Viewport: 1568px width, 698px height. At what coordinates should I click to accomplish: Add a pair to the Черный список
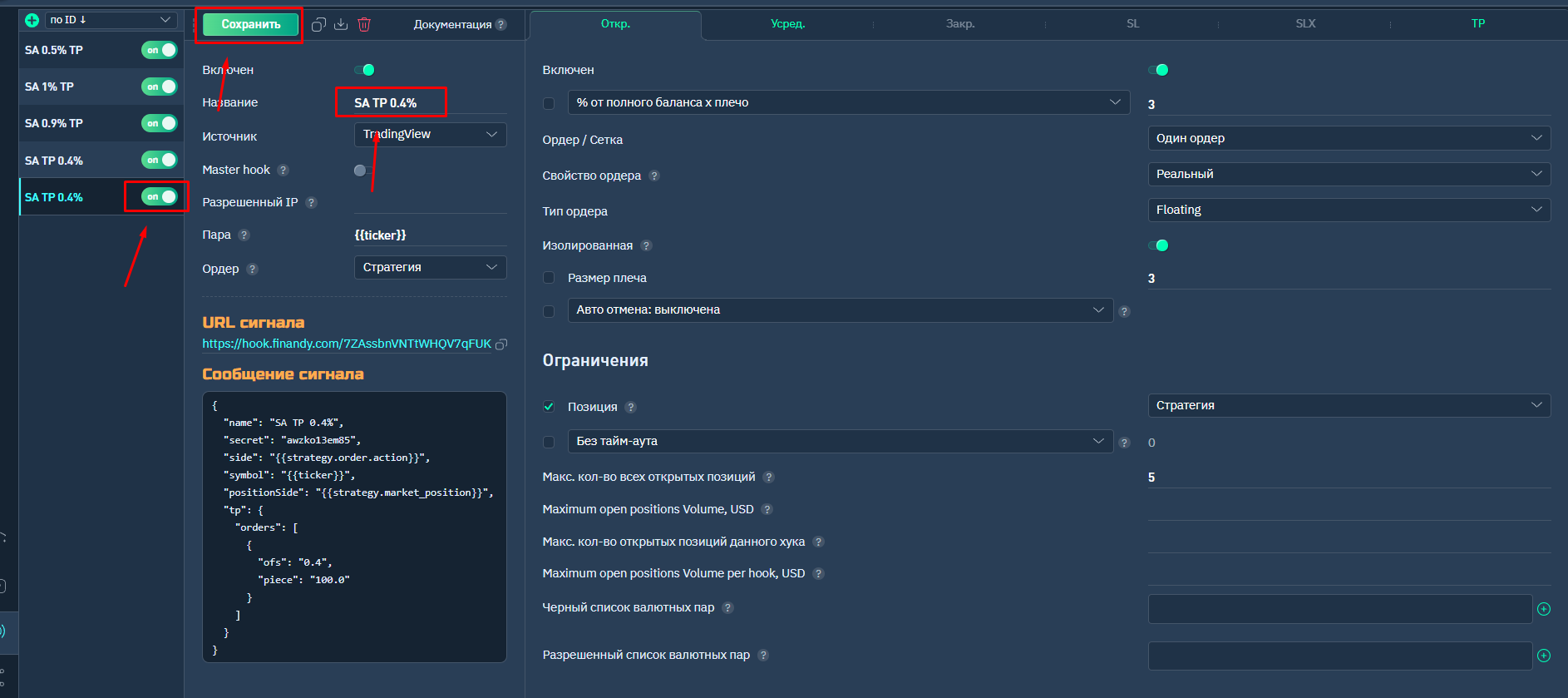click(1544, 609)
